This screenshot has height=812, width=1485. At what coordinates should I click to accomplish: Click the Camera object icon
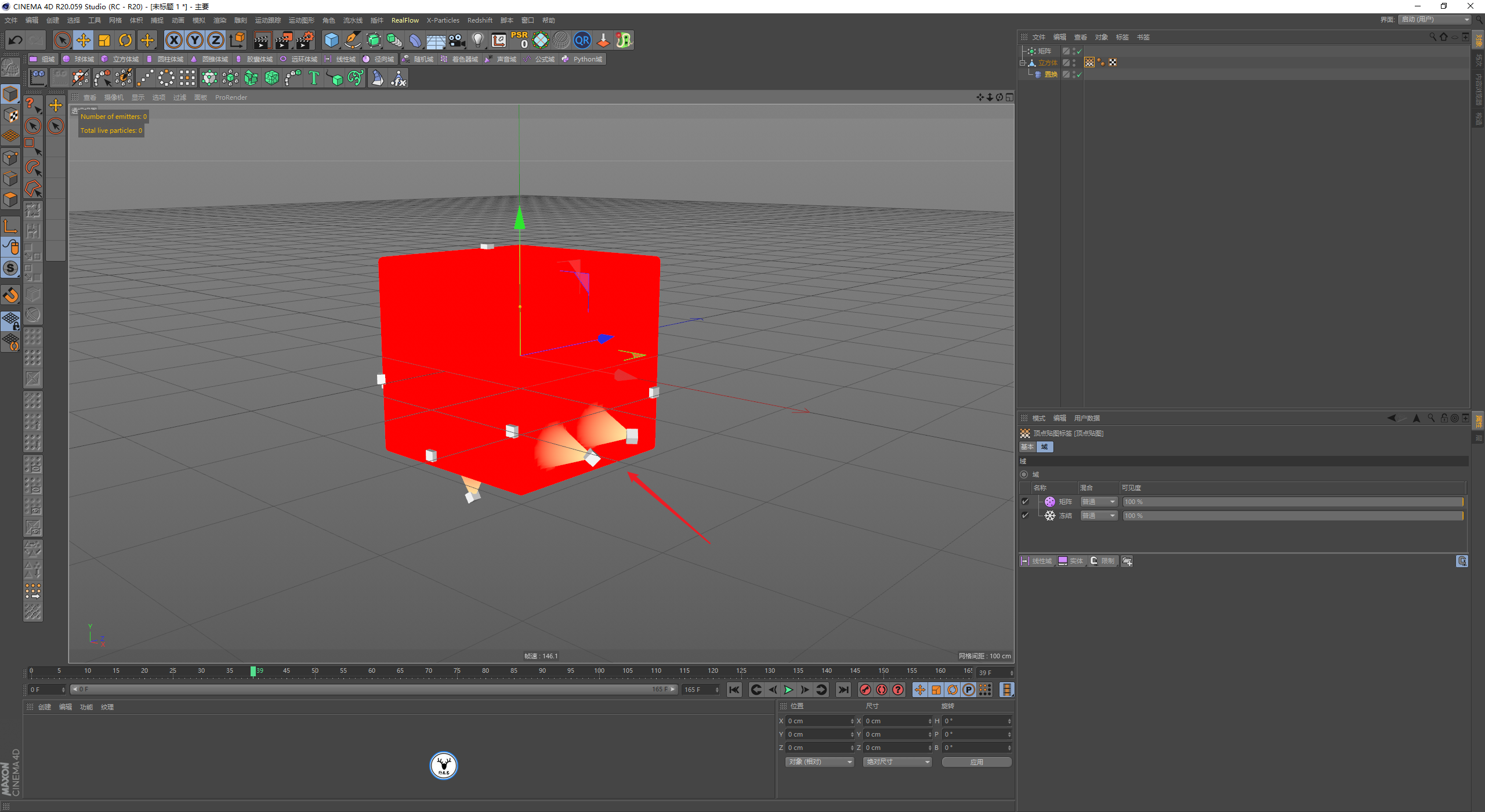pos(457,40)
